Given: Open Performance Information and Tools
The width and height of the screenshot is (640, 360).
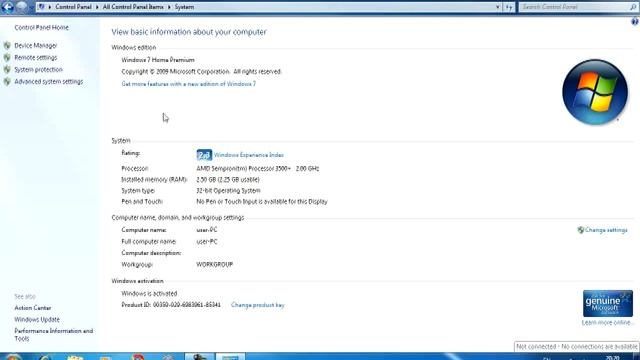Looking at the screenshot, I should (53, 335).
